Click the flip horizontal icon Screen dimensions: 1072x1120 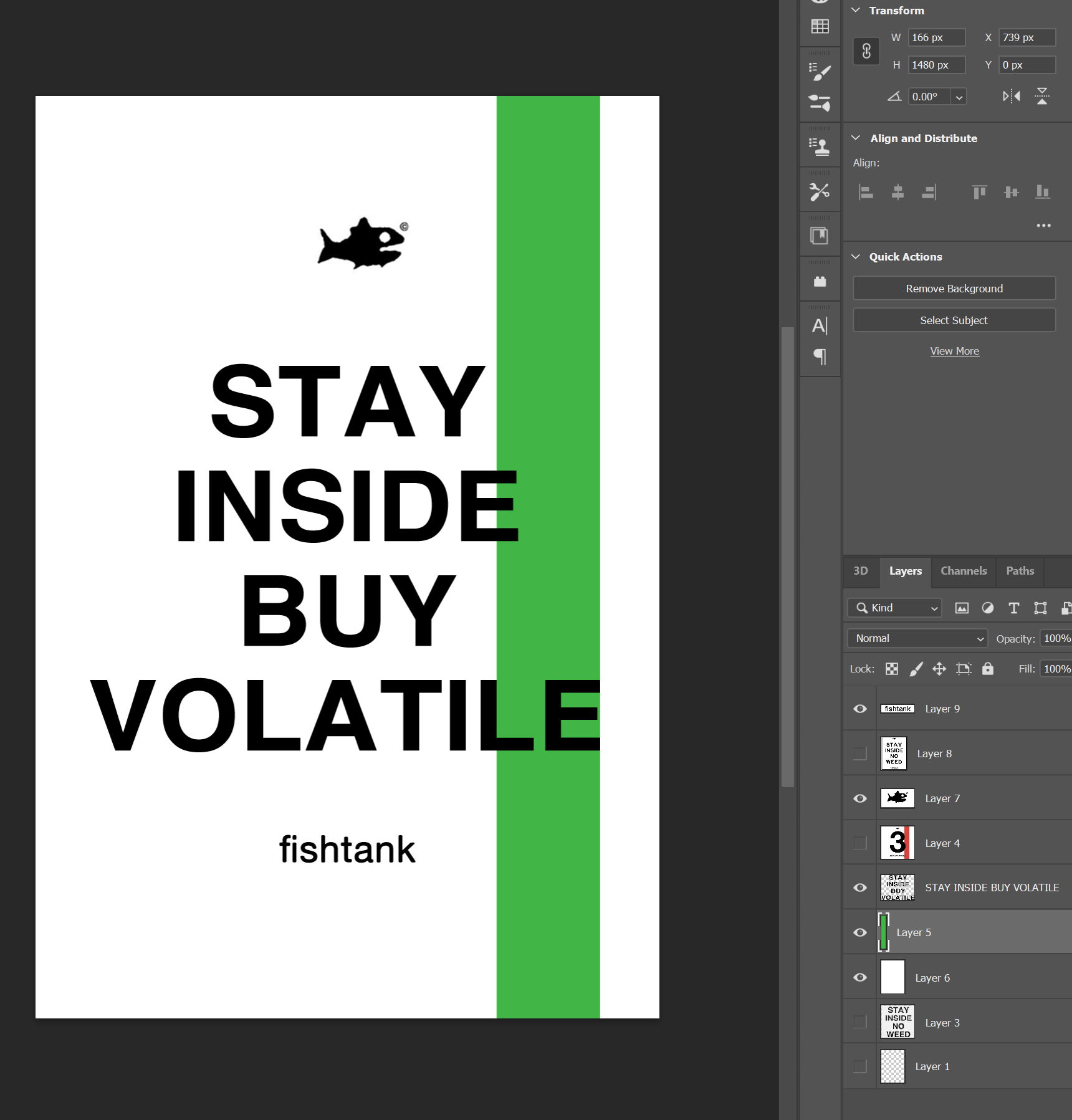[1011, 96]
